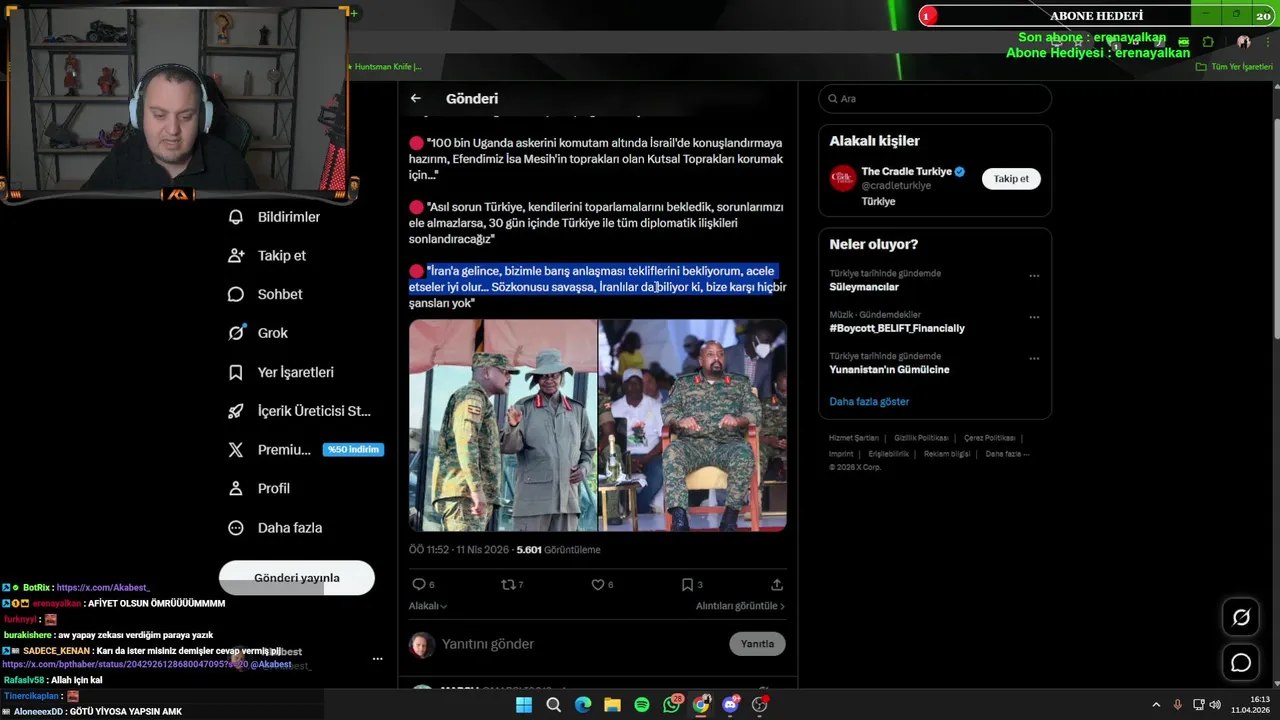Screen dimensions: 1280x720
Task: Open the Chrome profile avatar
Action: click(x=1243, y=42)
